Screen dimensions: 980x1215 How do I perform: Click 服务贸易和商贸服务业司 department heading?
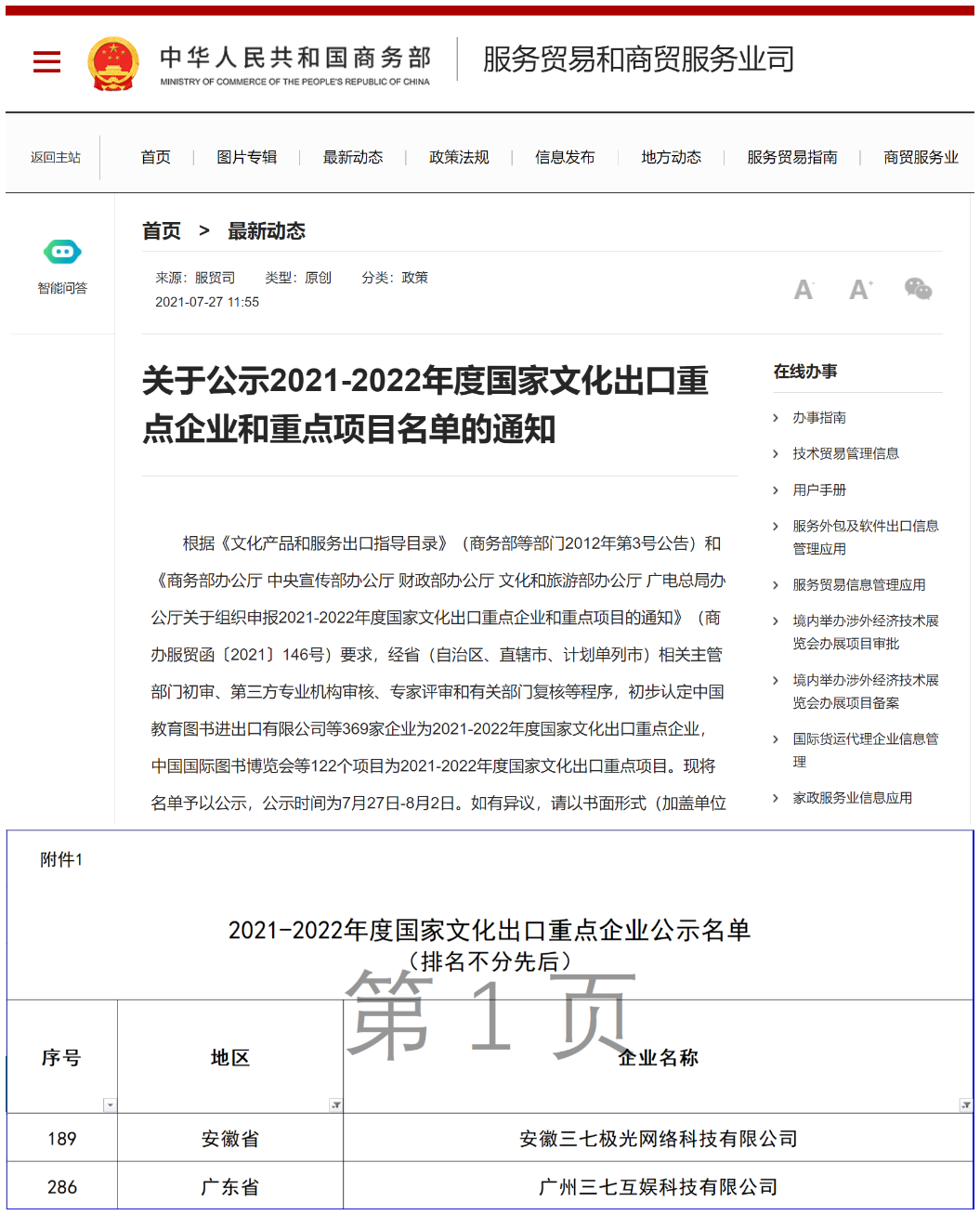(x=638, y=59)
